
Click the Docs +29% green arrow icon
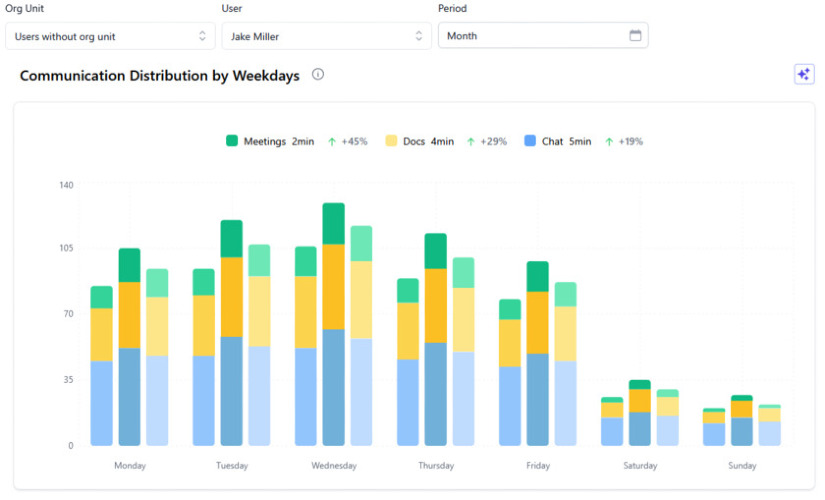pos(471,142)
